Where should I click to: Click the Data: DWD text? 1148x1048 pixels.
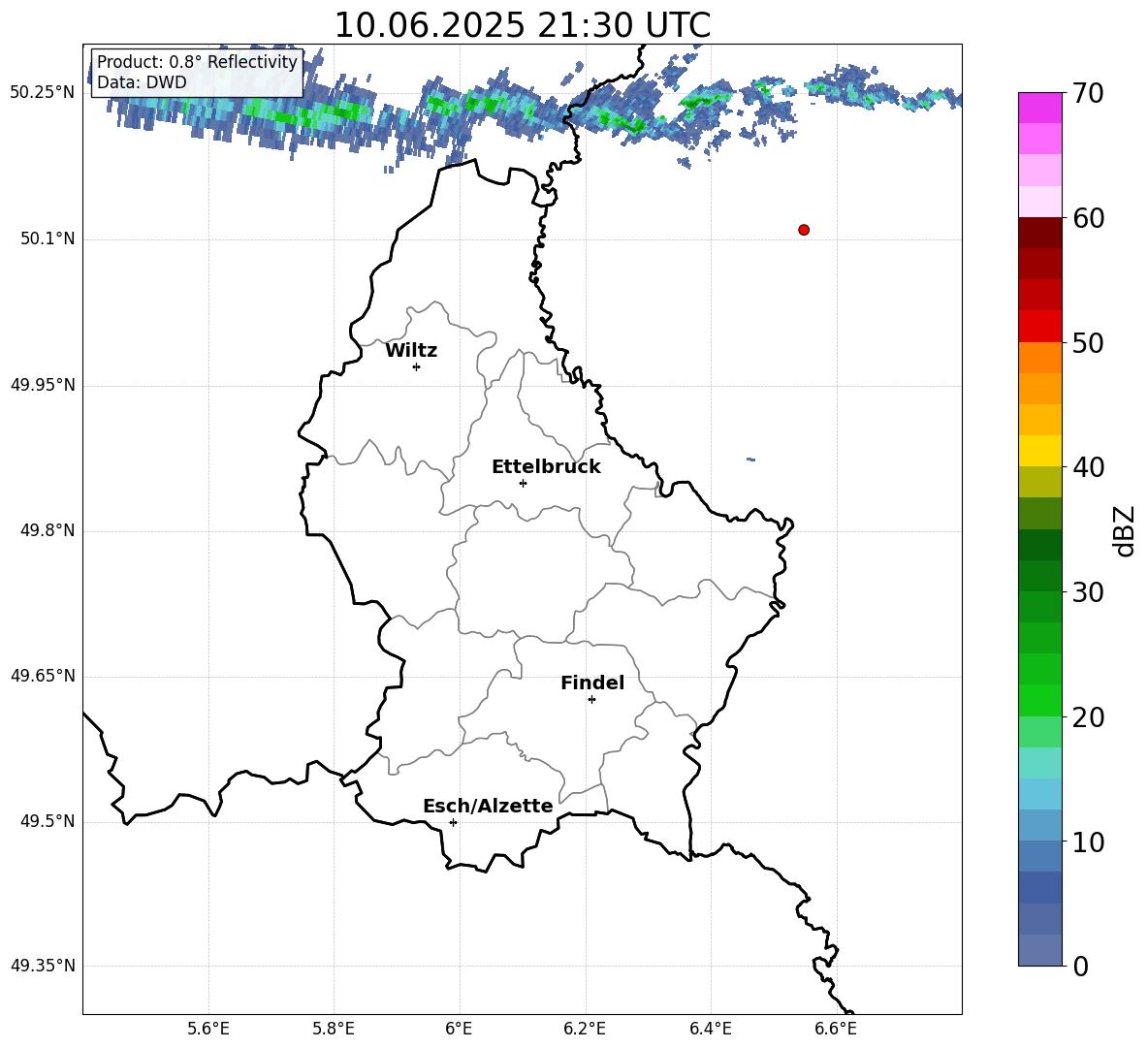pos(142,82)
